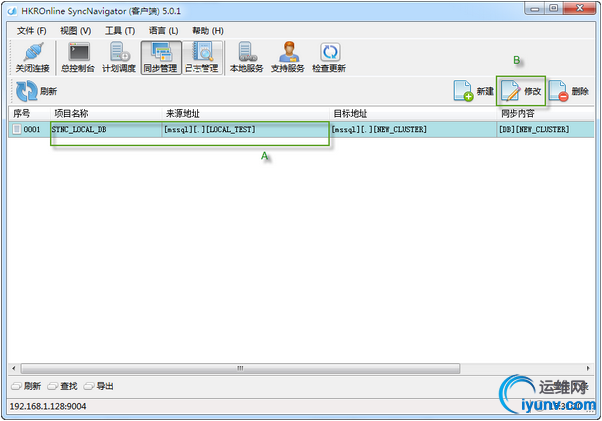Click the 删除 (delete) document icon

(558, 91)
